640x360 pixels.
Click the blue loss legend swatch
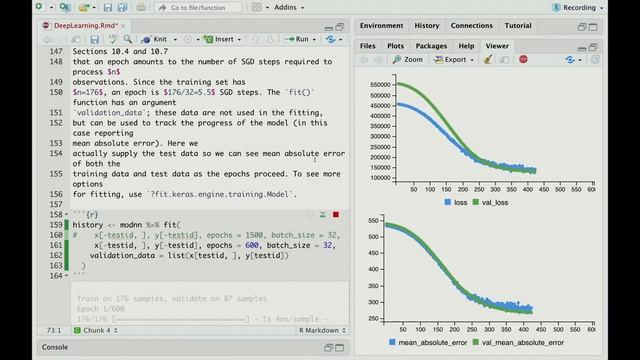pos(448,202)
